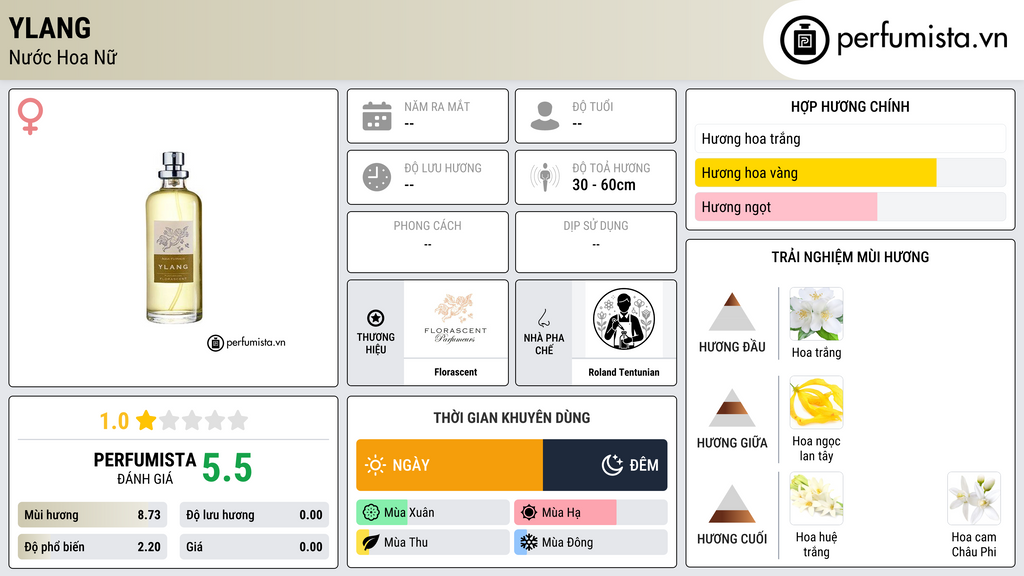
Task: Click the Dịp sử dụng info box
Action: click(596, 242)
